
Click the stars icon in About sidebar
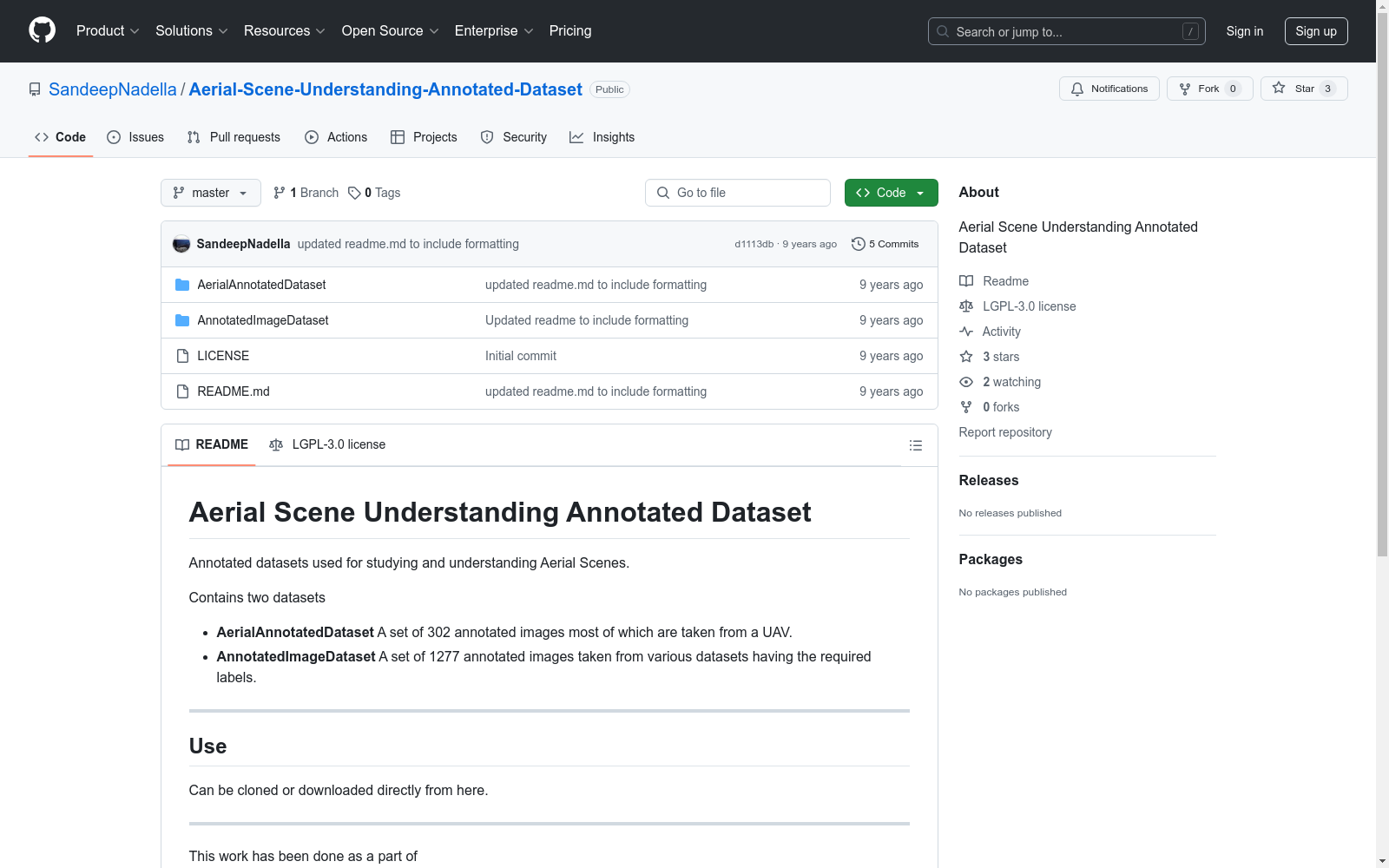(966, 357)
